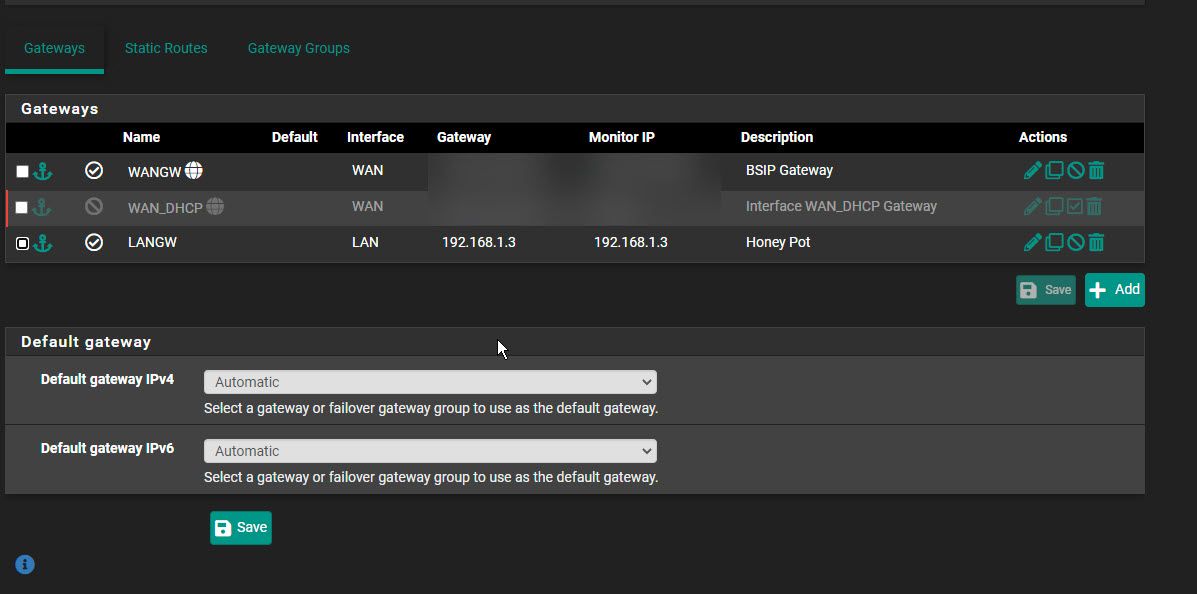Image resolution: width=1197 pixels, height=594 pixels.
Task: Click the disabled status icon for WAN_DHCP
Action: click(94, 206)
